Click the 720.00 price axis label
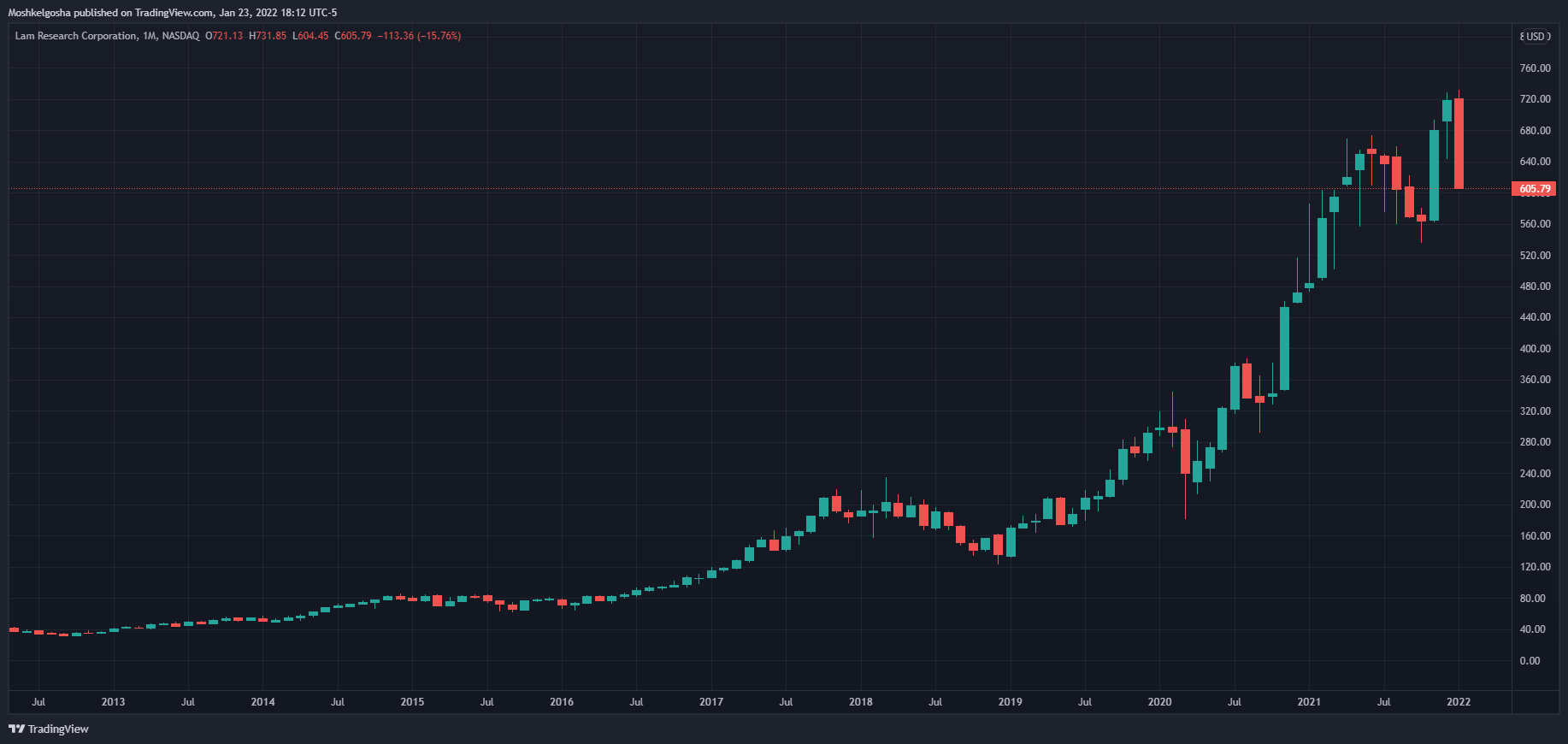The width and height of the screenshot is (1568, 744). (1535, 99)
